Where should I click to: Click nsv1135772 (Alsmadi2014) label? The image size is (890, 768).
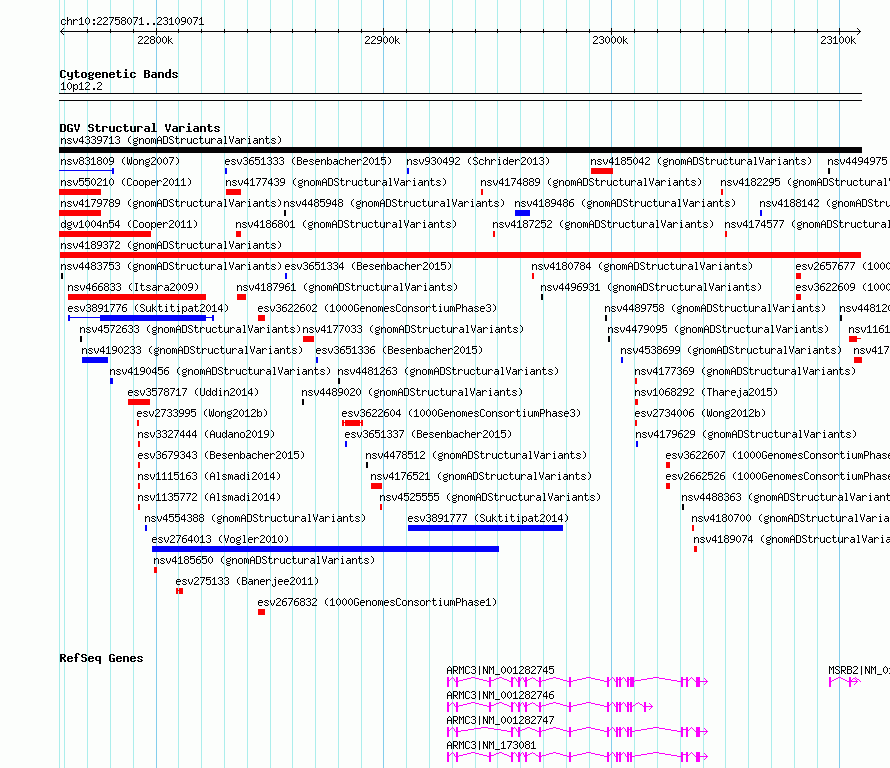pyautogui.click(x=209, y=497)
